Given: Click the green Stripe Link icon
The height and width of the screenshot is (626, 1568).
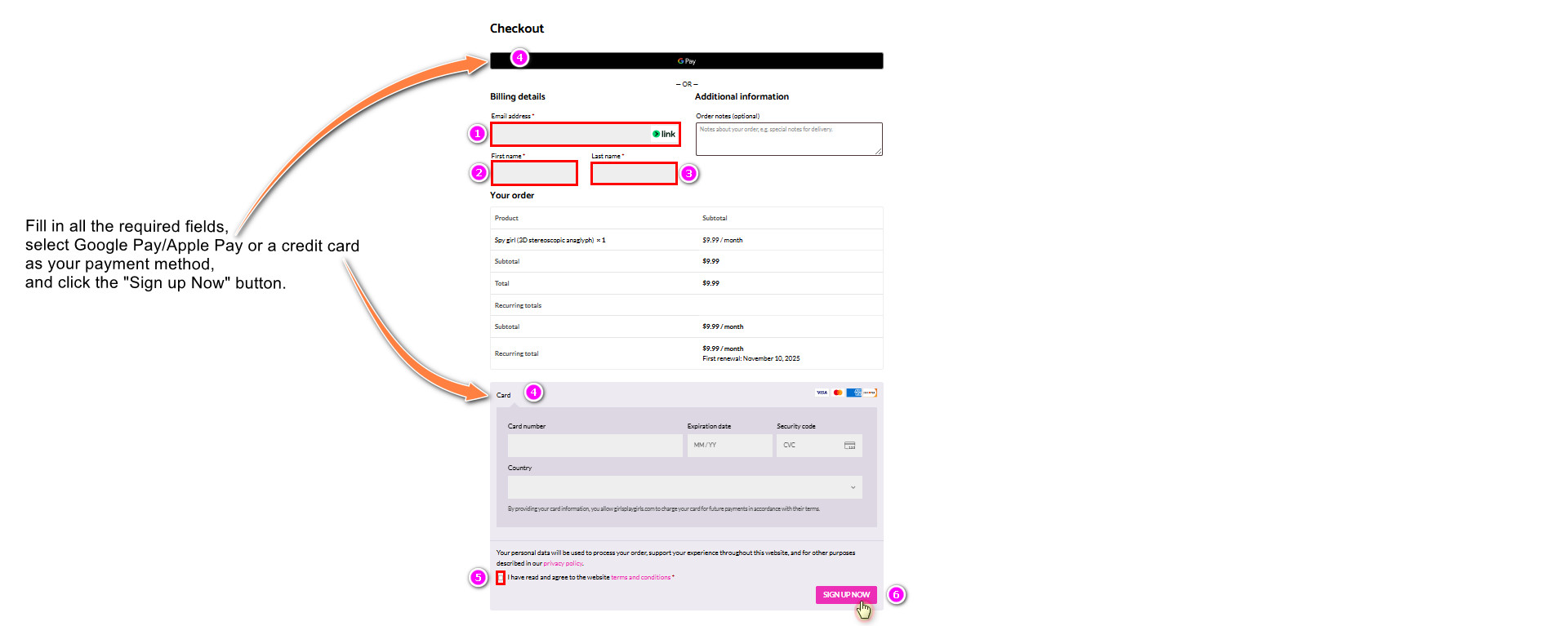Looking at the screenshot, I should coord(656,134).
